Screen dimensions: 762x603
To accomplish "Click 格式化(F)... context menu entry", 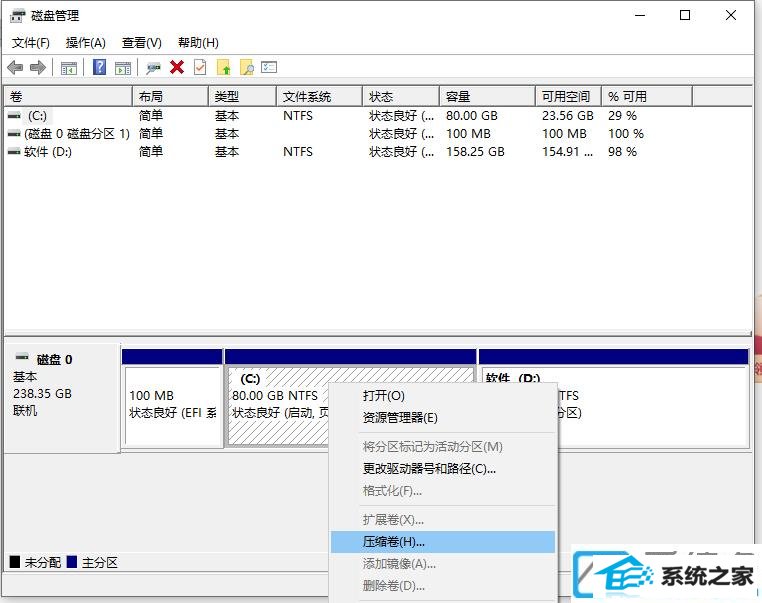I will 443,490.
